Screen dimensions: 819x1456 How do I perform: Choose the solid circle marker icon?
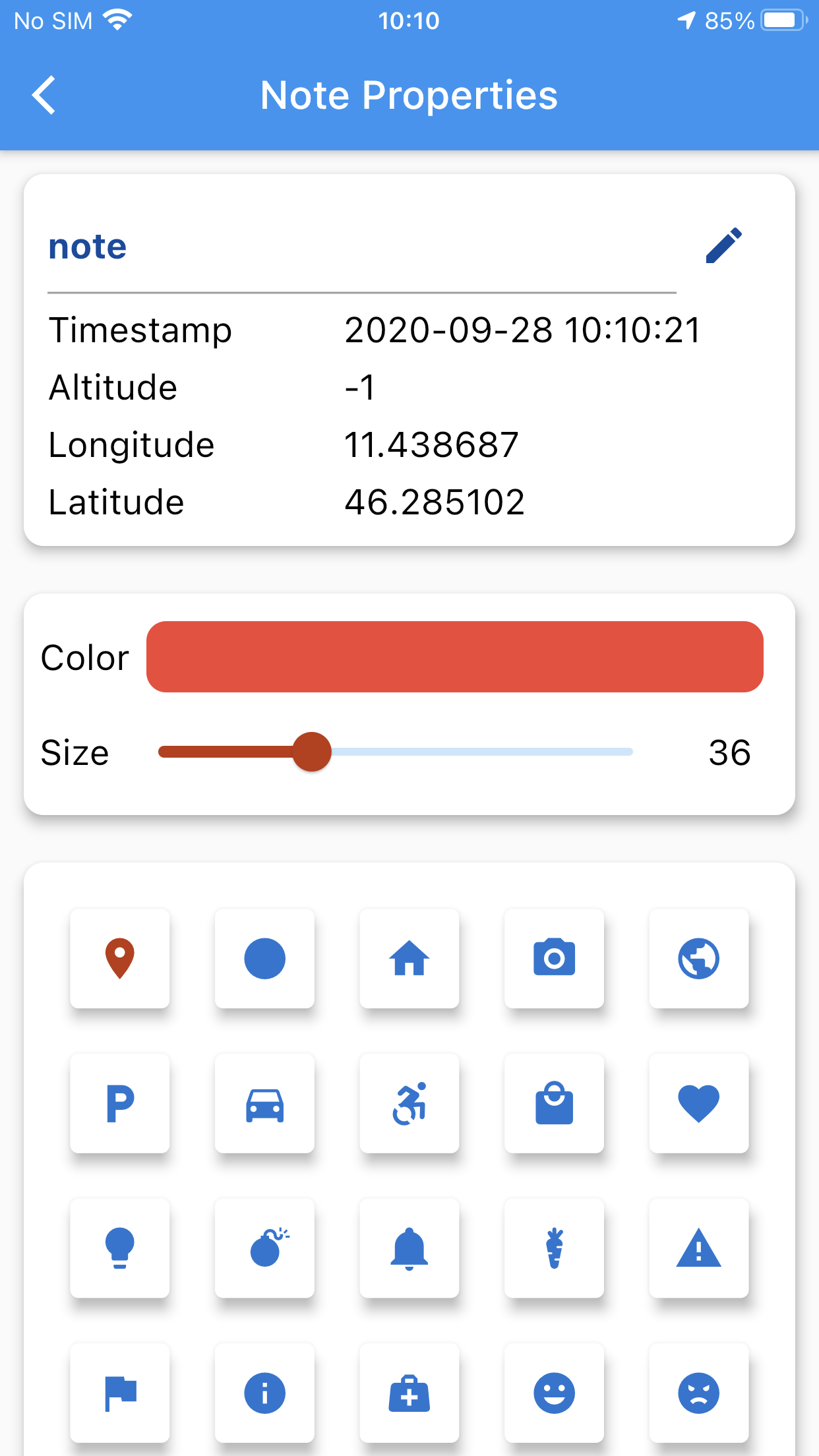264,958
